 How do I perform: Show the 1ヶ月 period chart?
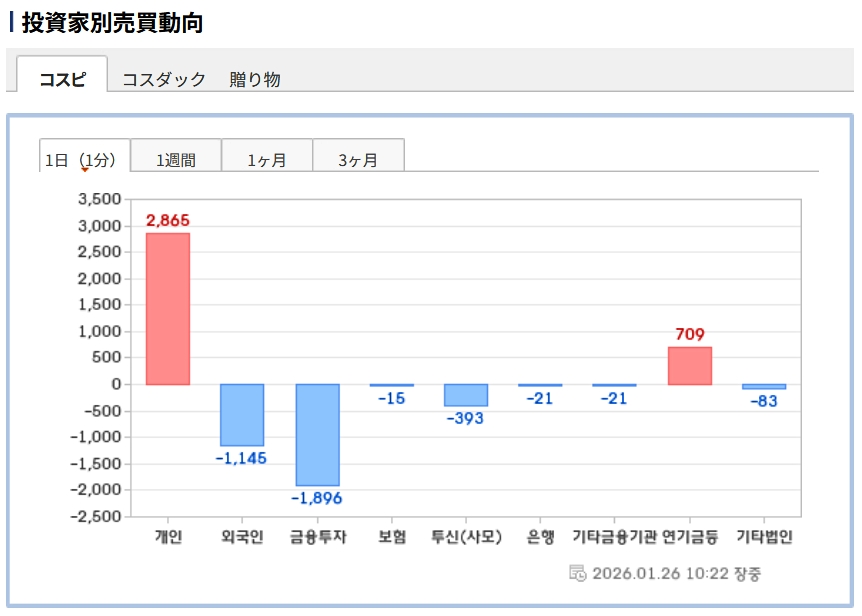click(267, 159)
